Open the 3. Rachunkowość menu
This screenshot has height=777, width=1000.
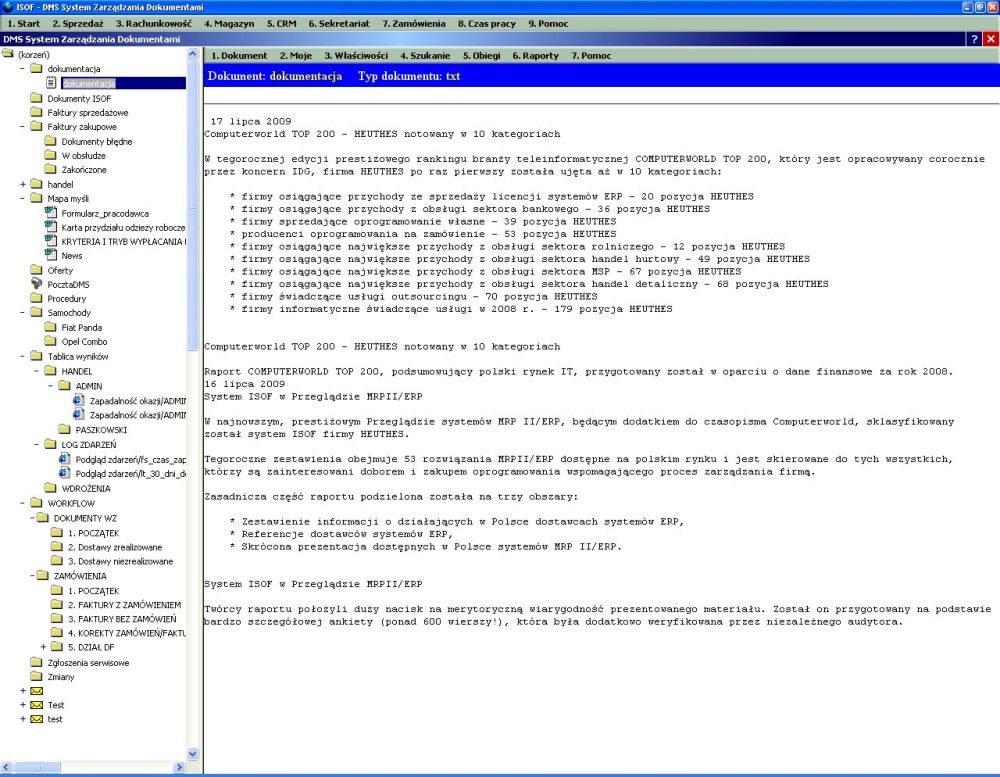click(153, 24)
